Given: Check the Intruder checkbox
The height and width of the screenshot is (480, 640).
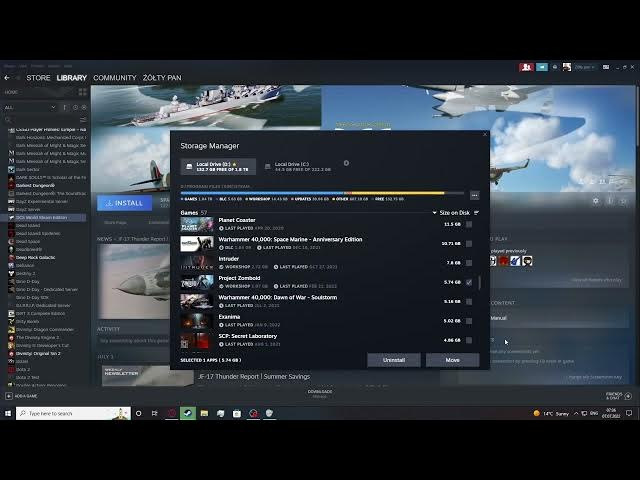Looking at the screenshot, I should 469,263.
